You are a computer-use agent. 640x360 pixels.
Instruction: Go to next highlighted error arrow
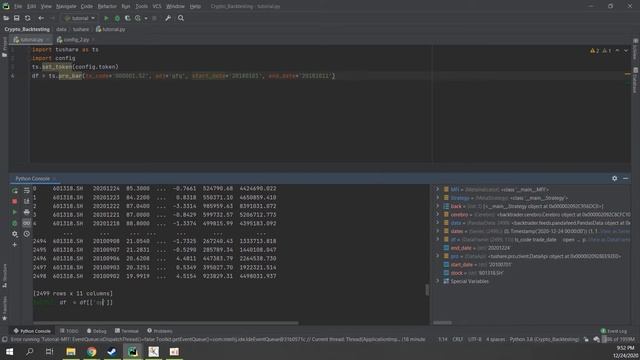point(626,51)
